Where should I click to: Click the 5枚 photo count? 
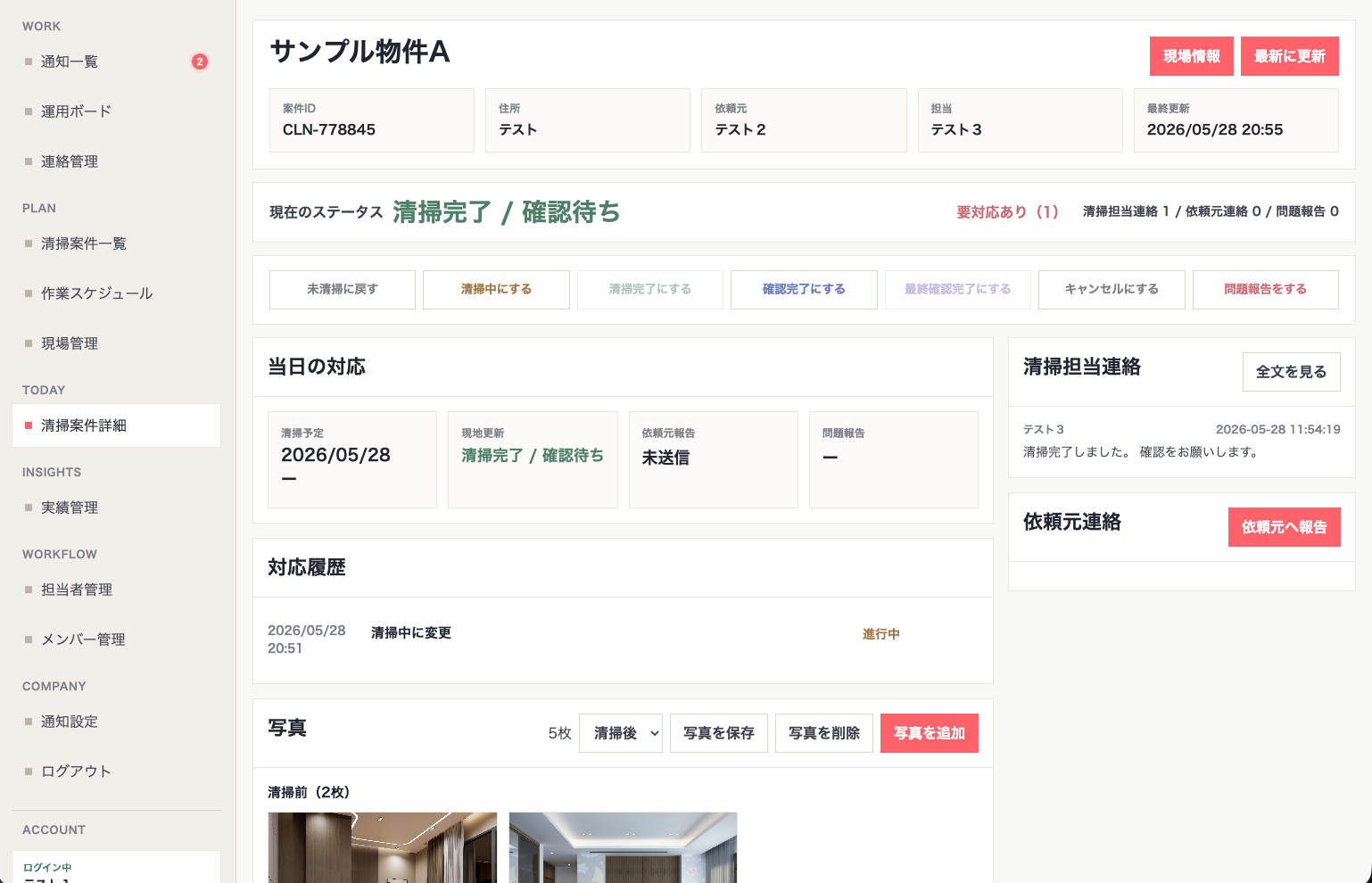[559, 733]
